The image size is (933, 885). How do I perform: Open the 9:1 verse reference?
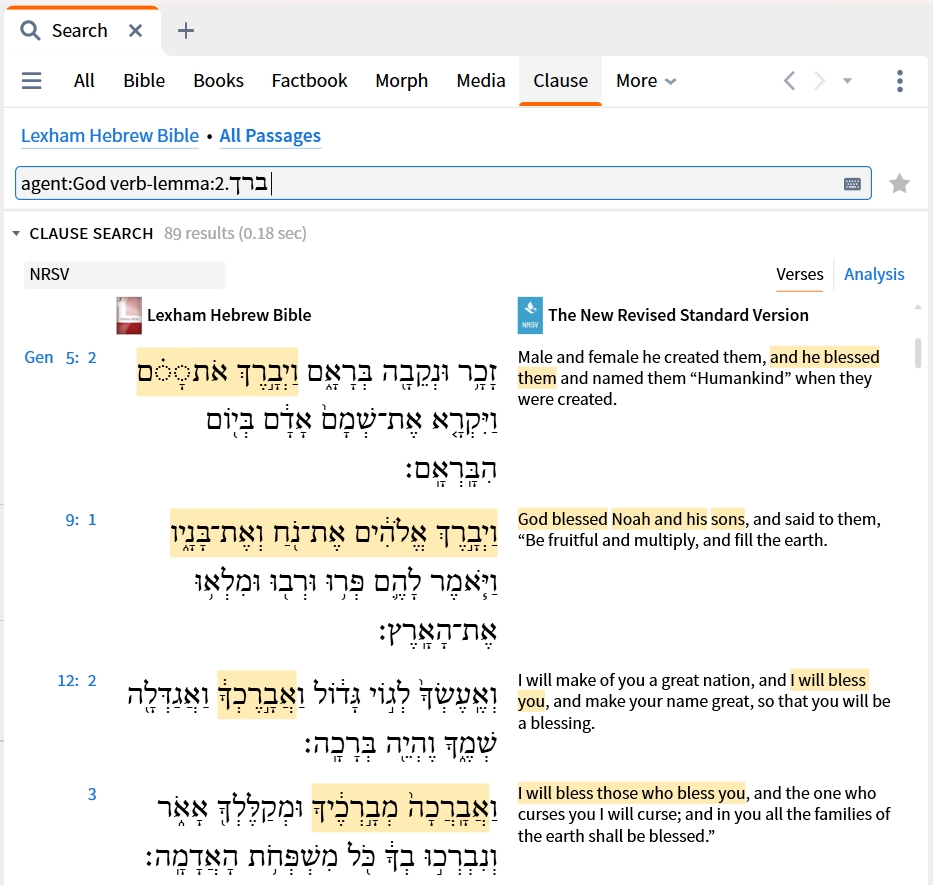(x=80, y=520)
